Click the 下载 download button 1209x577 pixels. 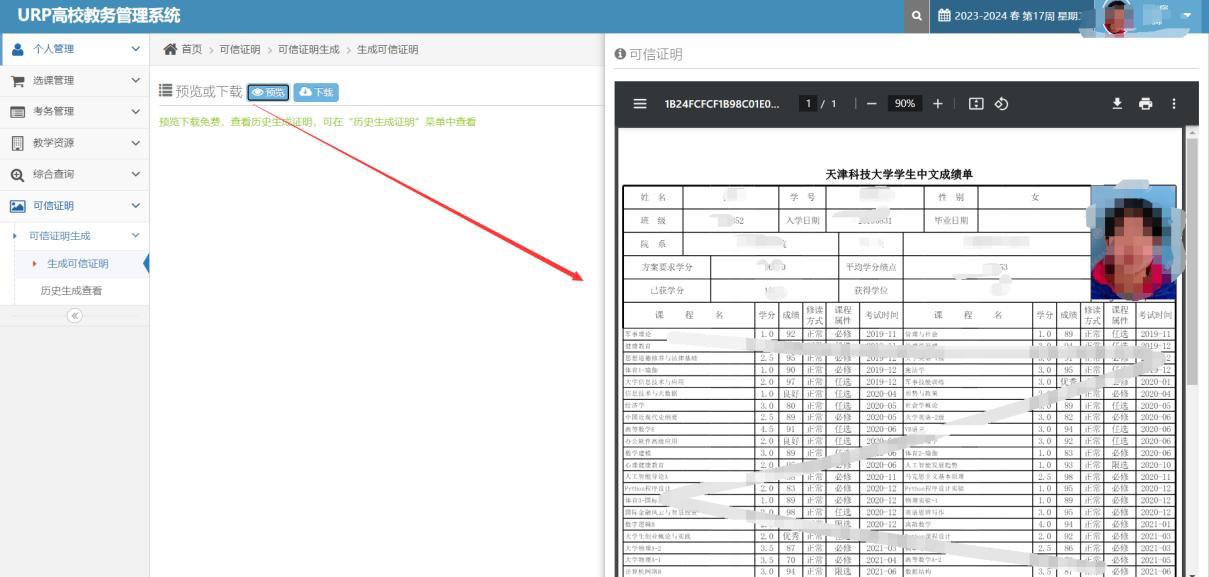(316, 92)
